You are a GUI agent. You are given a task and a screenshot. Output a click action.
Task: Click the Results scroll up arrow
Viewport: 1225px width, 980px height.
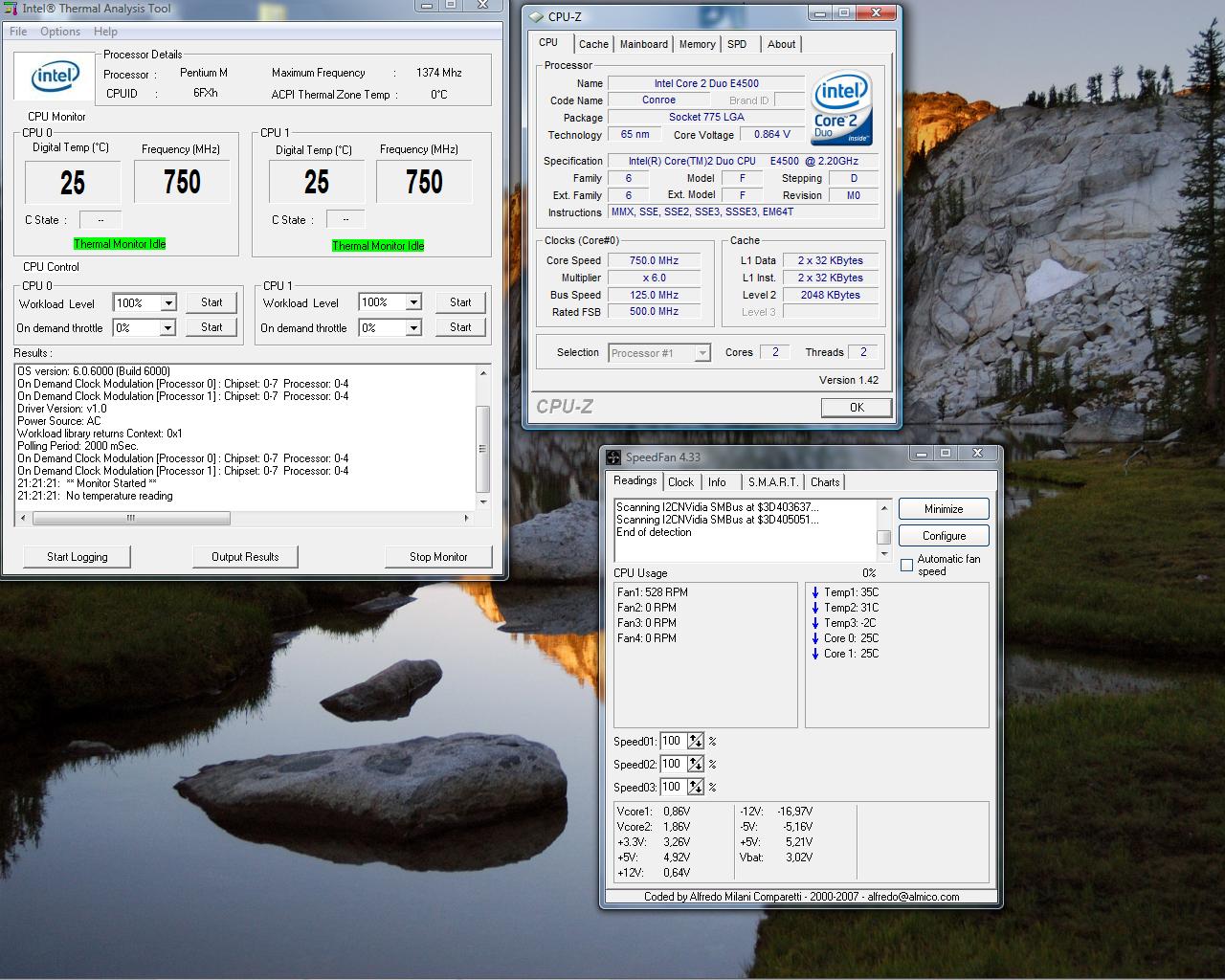(483, 372)
